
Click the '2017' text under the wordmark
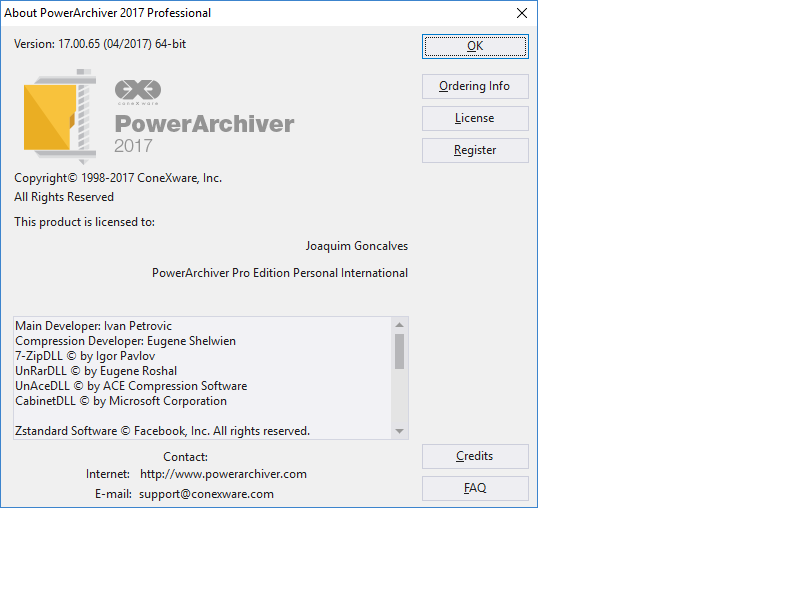click(x=133, y=146)
